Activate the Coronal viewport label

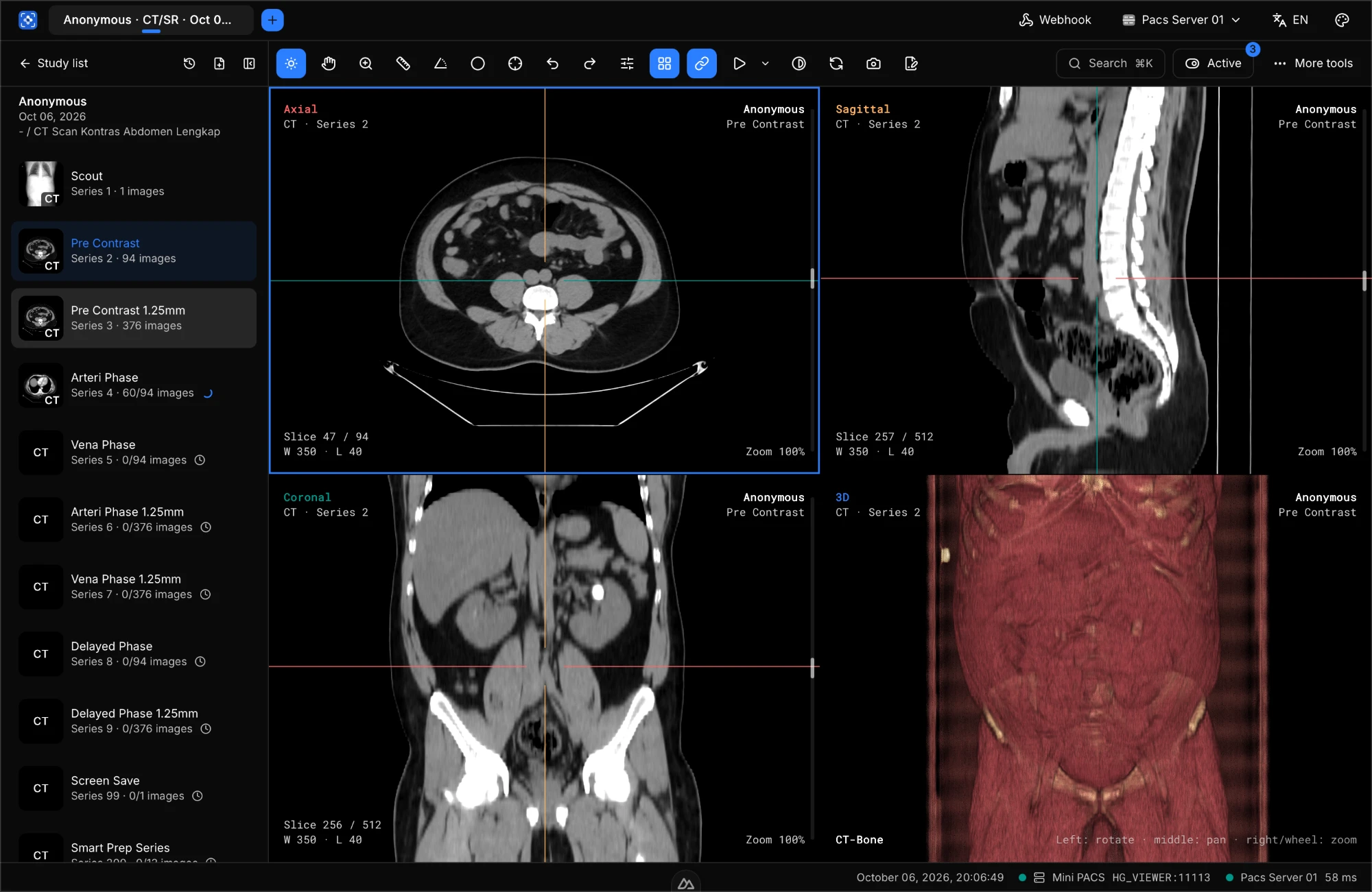307,497
